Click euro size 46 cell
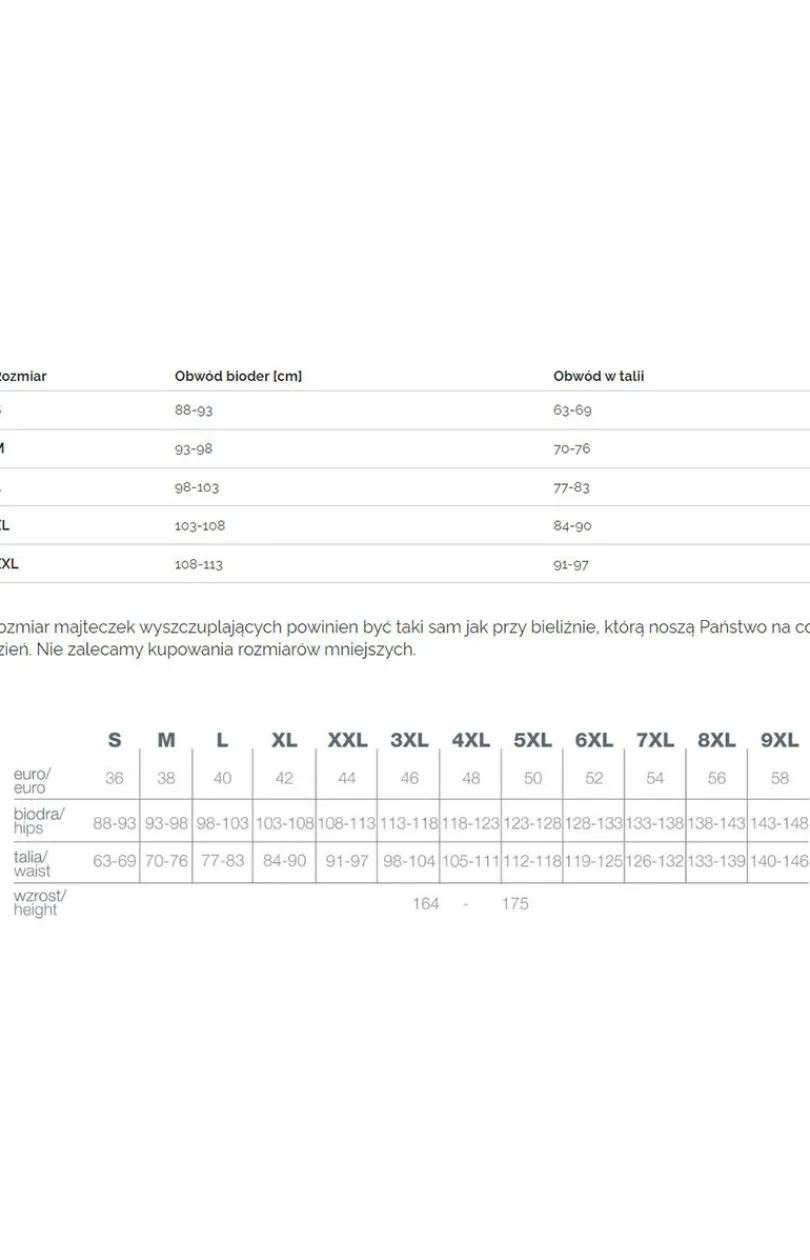 pos(409,778)
